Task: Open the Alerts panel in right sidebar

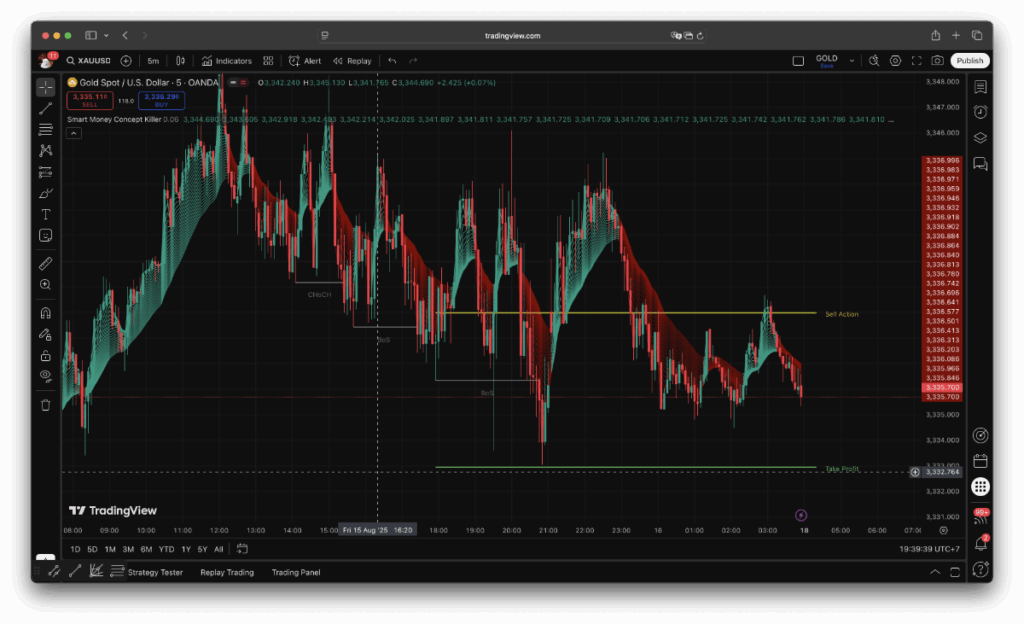Action: point(980,111)
